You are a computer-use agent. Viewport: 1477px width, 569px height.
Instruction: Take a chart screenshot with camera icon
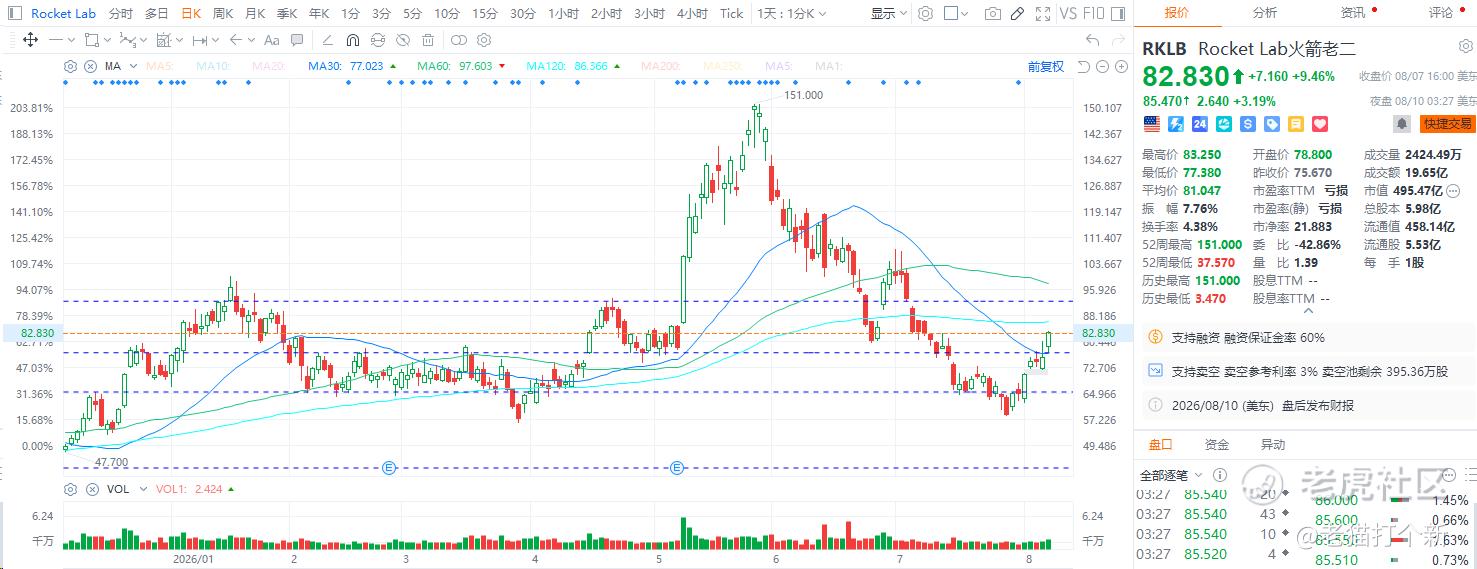coord(993,13)
